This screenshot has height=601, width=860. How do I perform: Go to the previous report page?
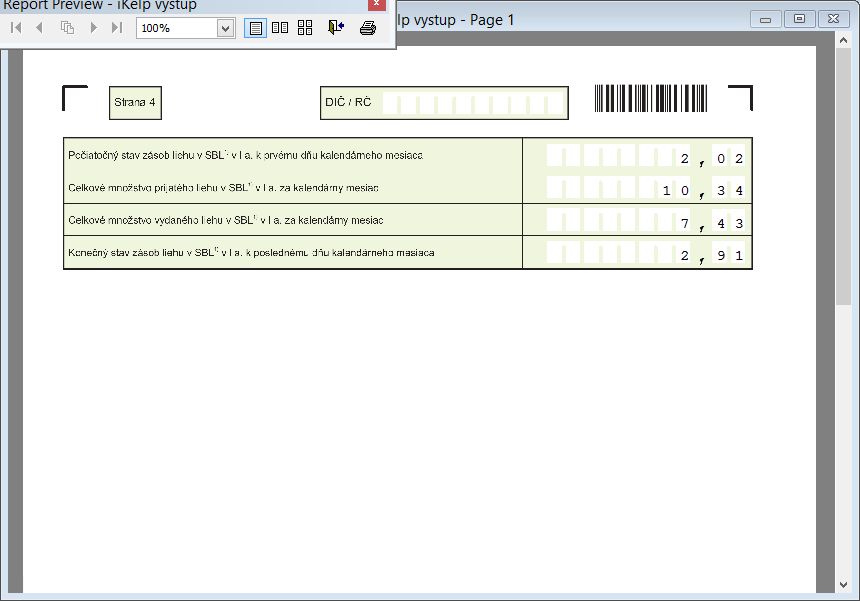click(x=40, y=28)
